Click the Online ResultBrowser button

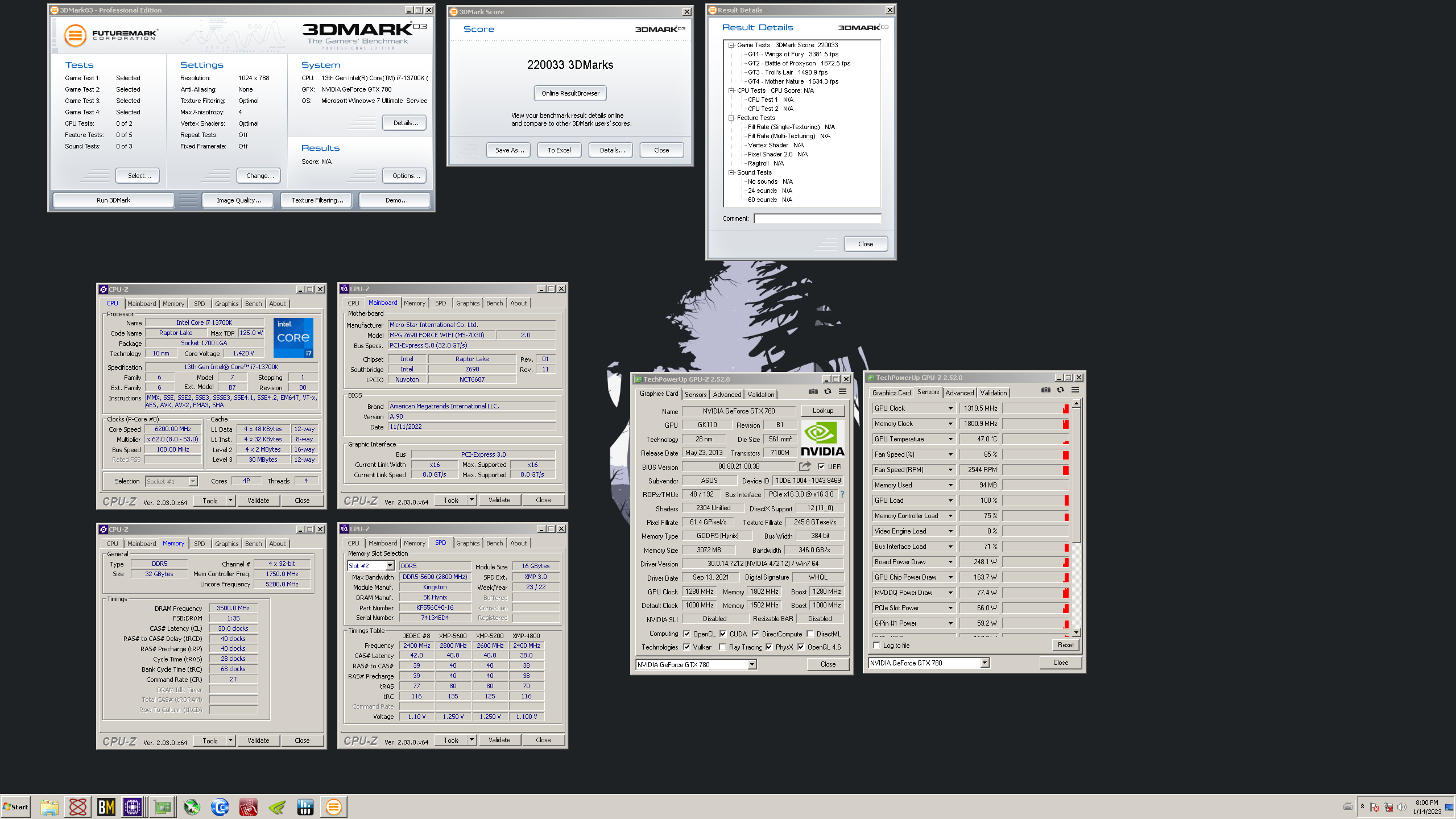click(570, 93)
